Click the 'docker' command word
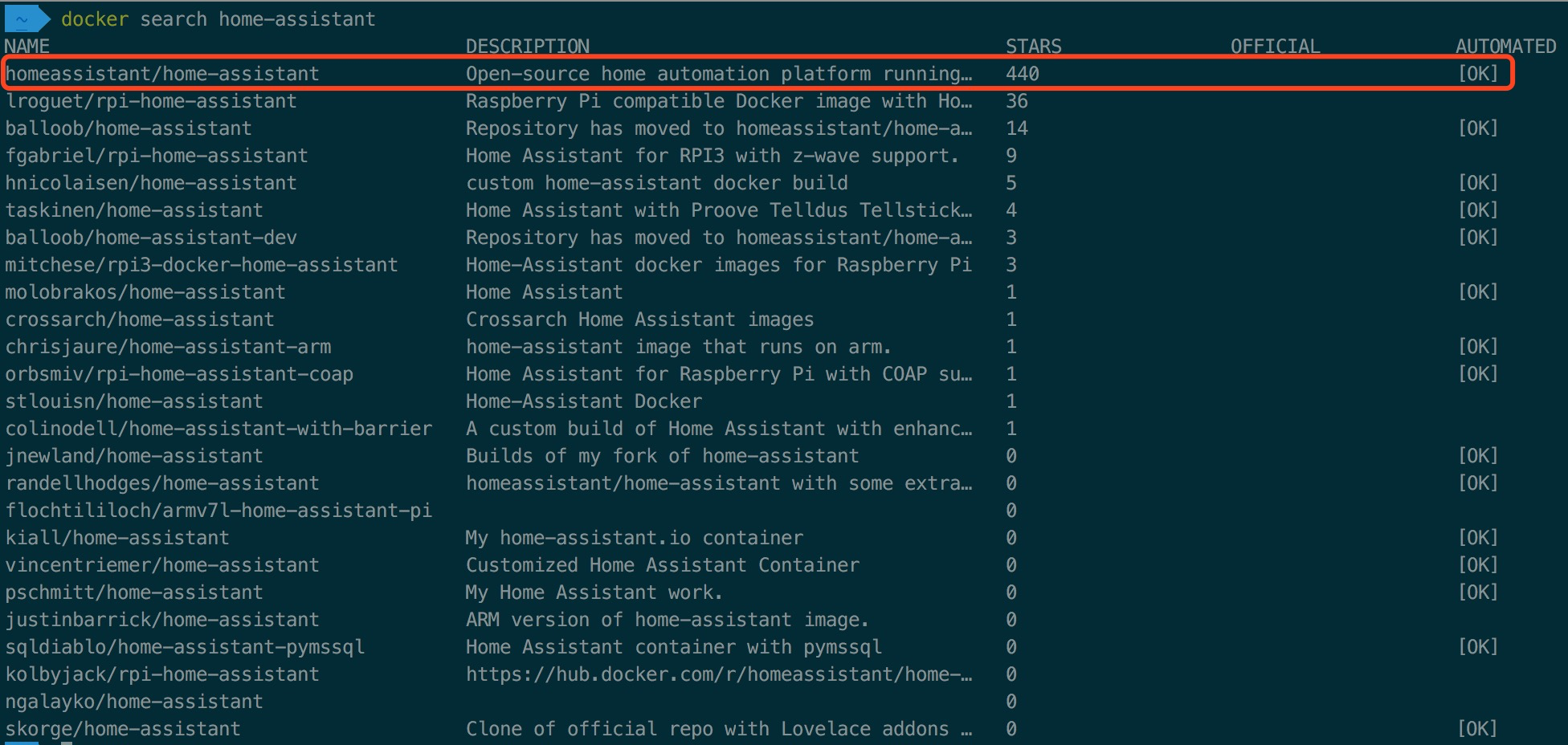 click(x=95, y=19)
